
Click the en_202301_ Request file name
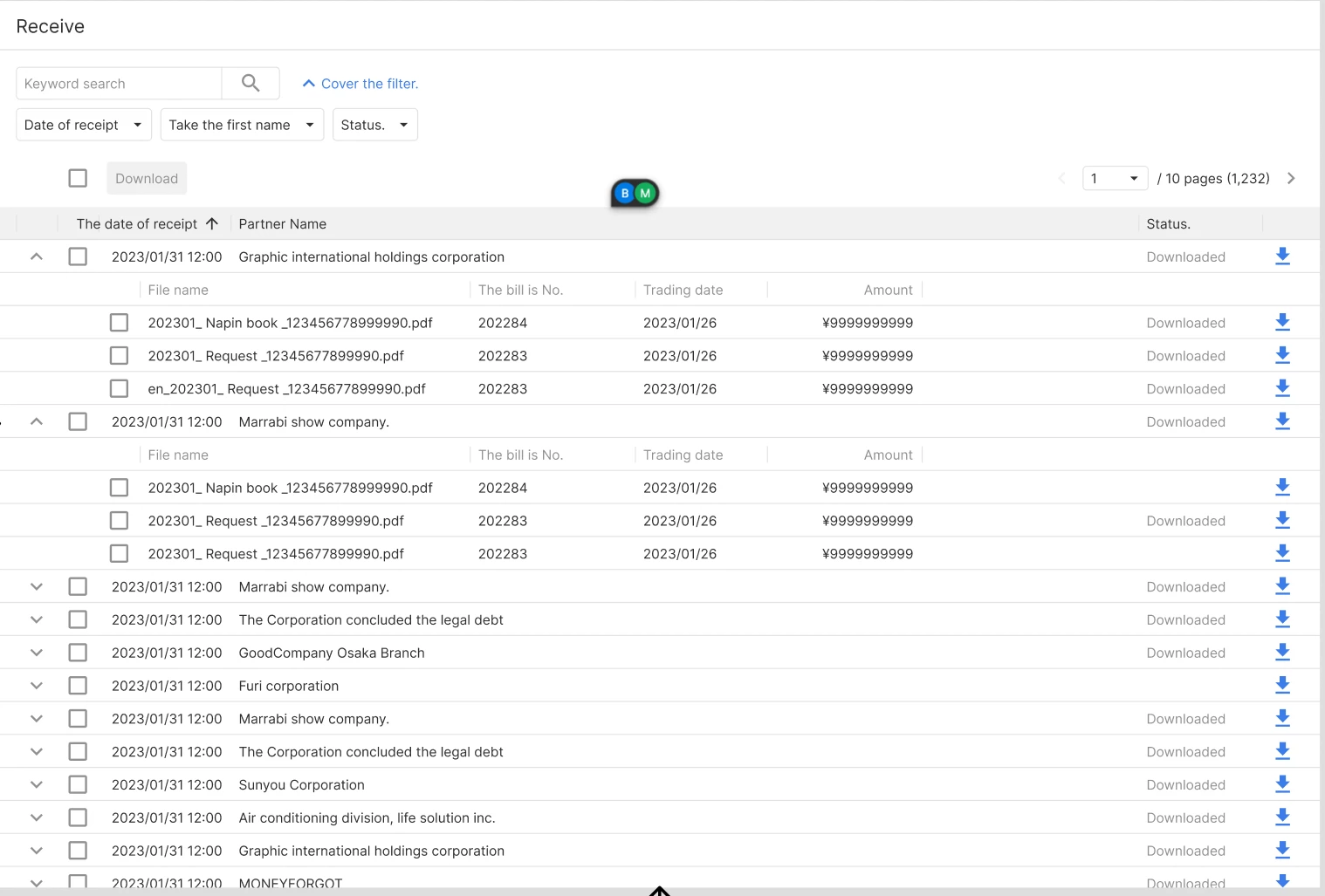(287, 388)
